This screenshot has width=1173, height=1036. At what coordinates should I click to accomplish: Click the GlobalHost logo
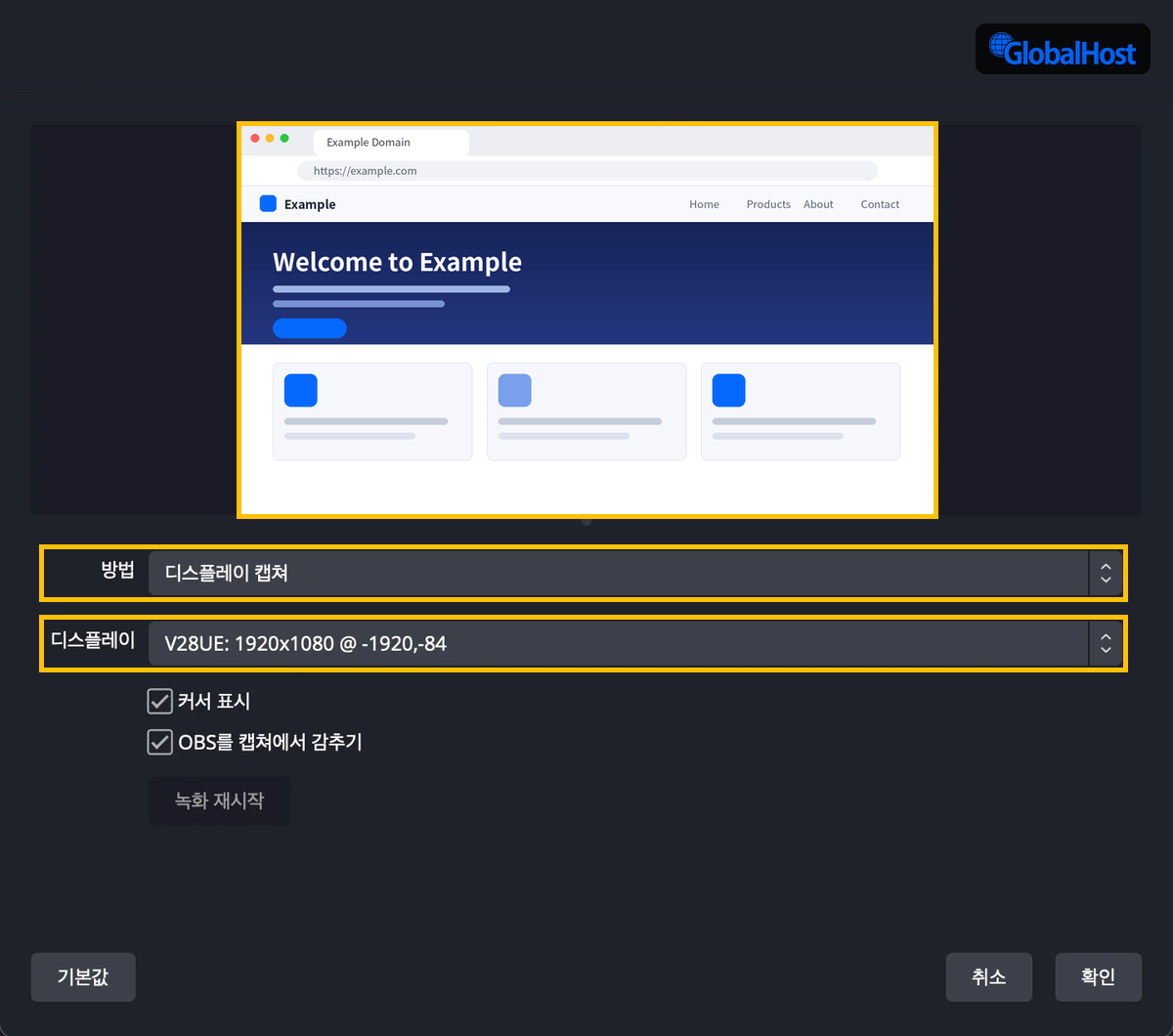click(1063, 49)
